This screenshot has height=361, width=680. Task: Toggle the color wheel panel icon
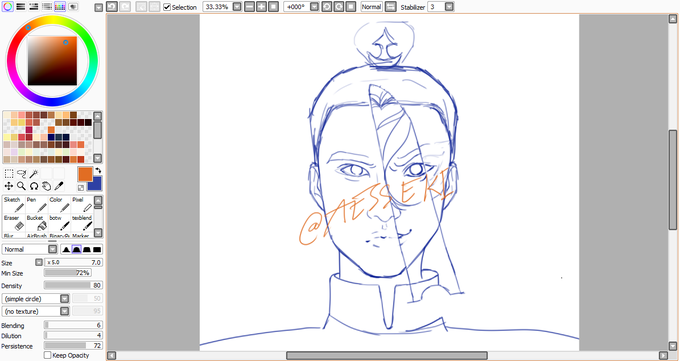coord(7,7)
